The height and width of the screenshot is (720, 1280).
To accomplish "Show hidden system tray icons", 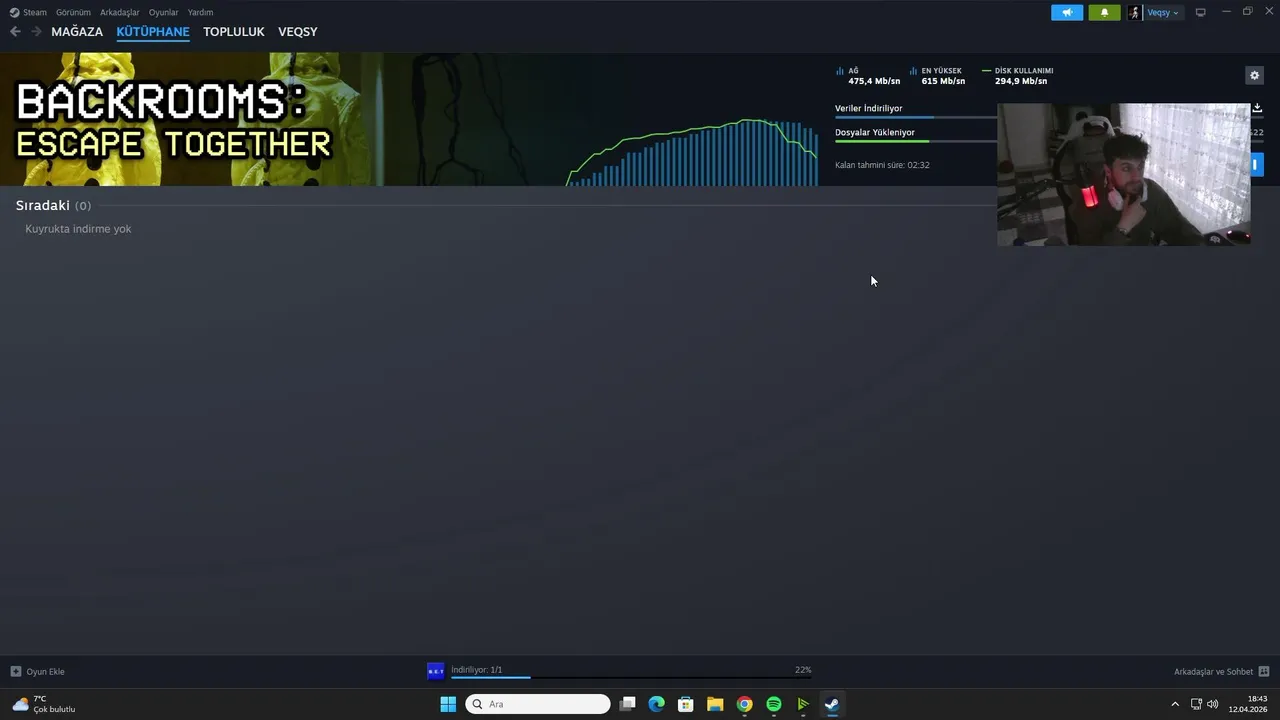I will coord(1175,704).
